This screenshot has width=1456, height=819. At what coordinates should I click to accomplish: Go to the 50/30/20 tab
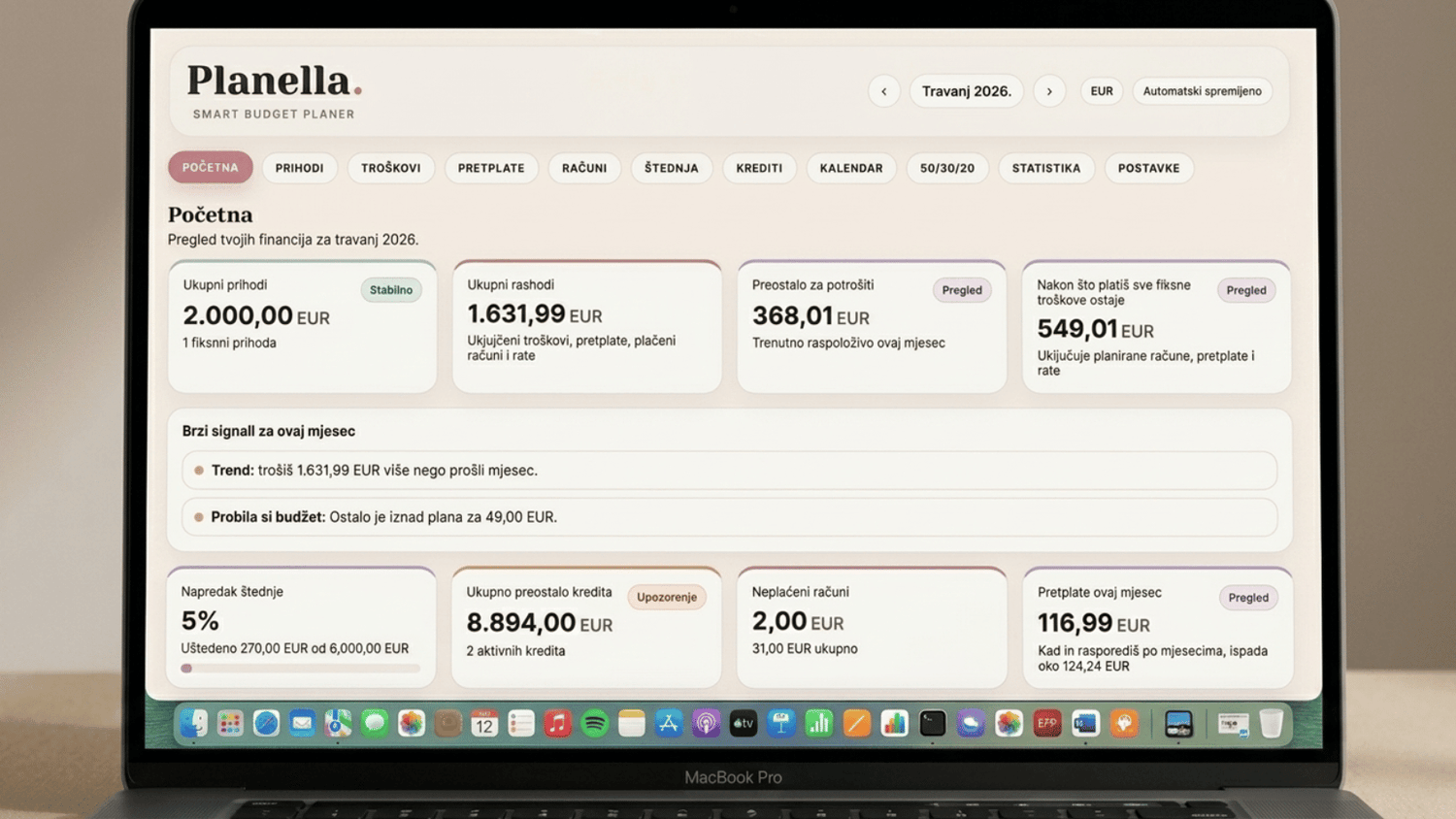946,168
